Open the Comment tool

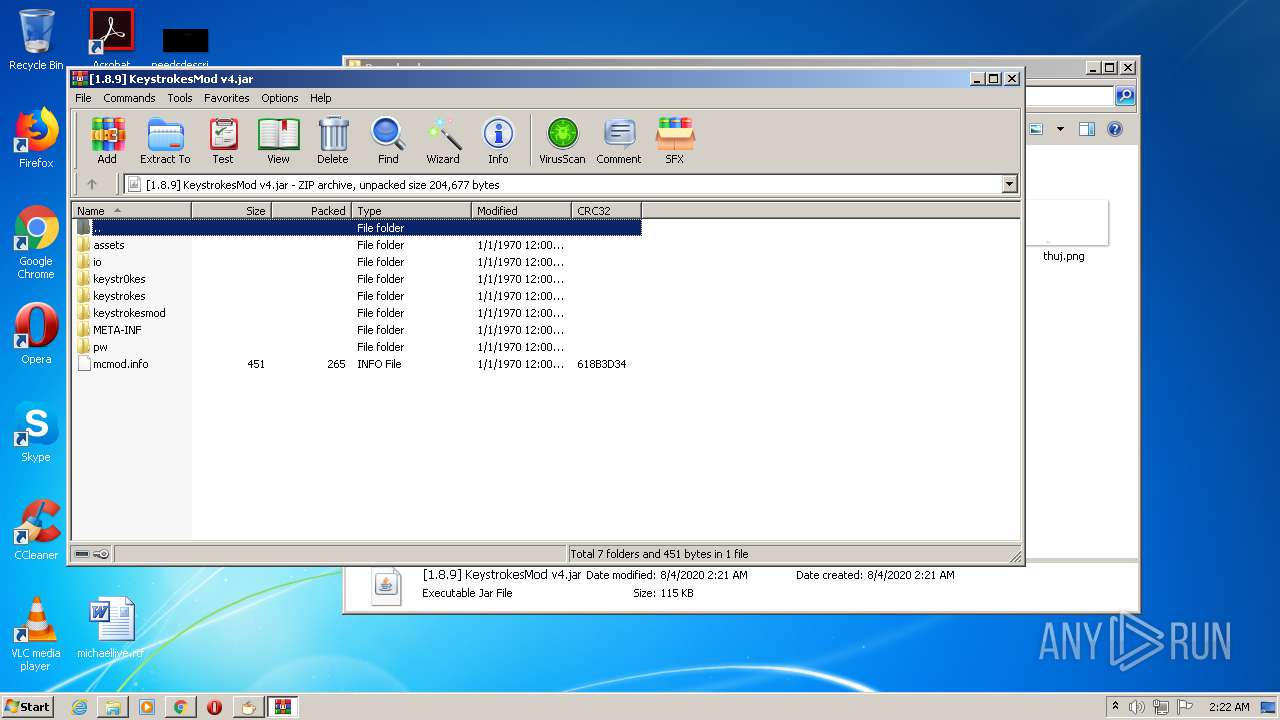619,141
